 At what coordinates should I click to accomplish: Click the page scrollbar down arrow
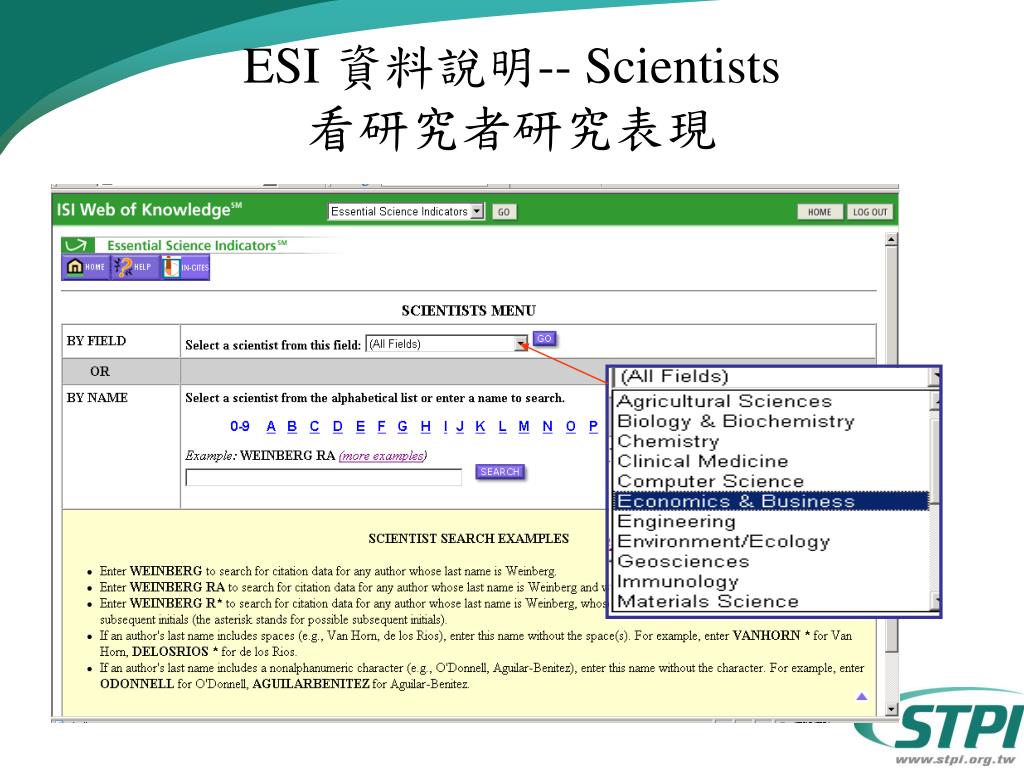(x=891, y=709)
